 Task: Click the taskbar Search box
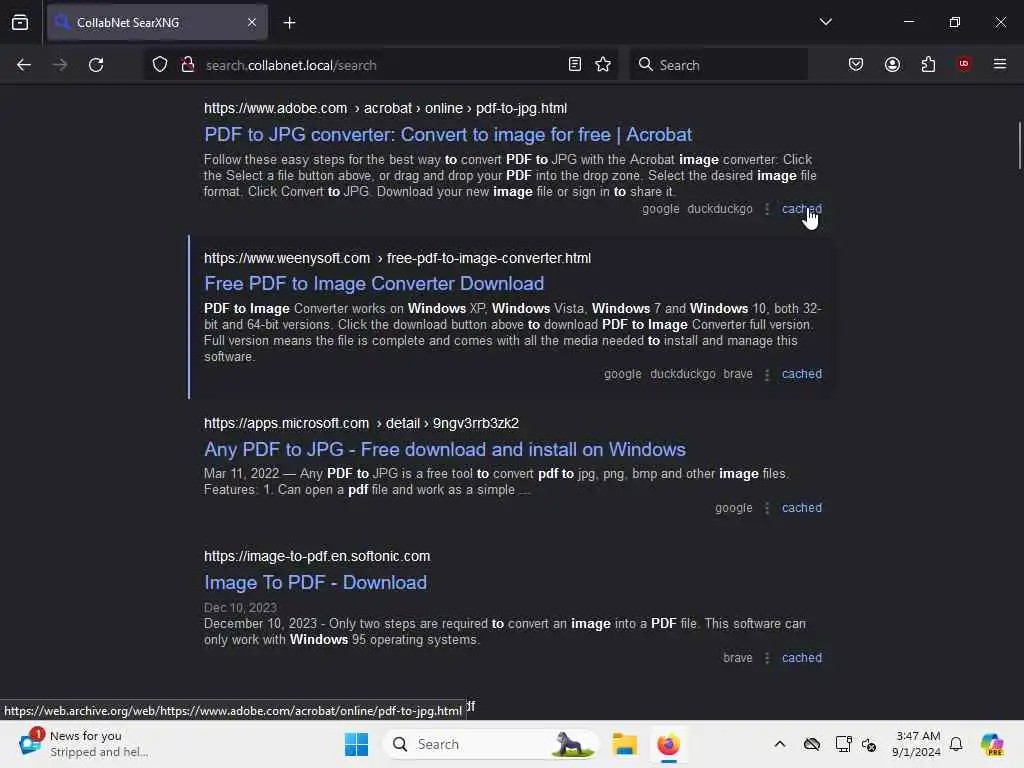coord(490,744)
